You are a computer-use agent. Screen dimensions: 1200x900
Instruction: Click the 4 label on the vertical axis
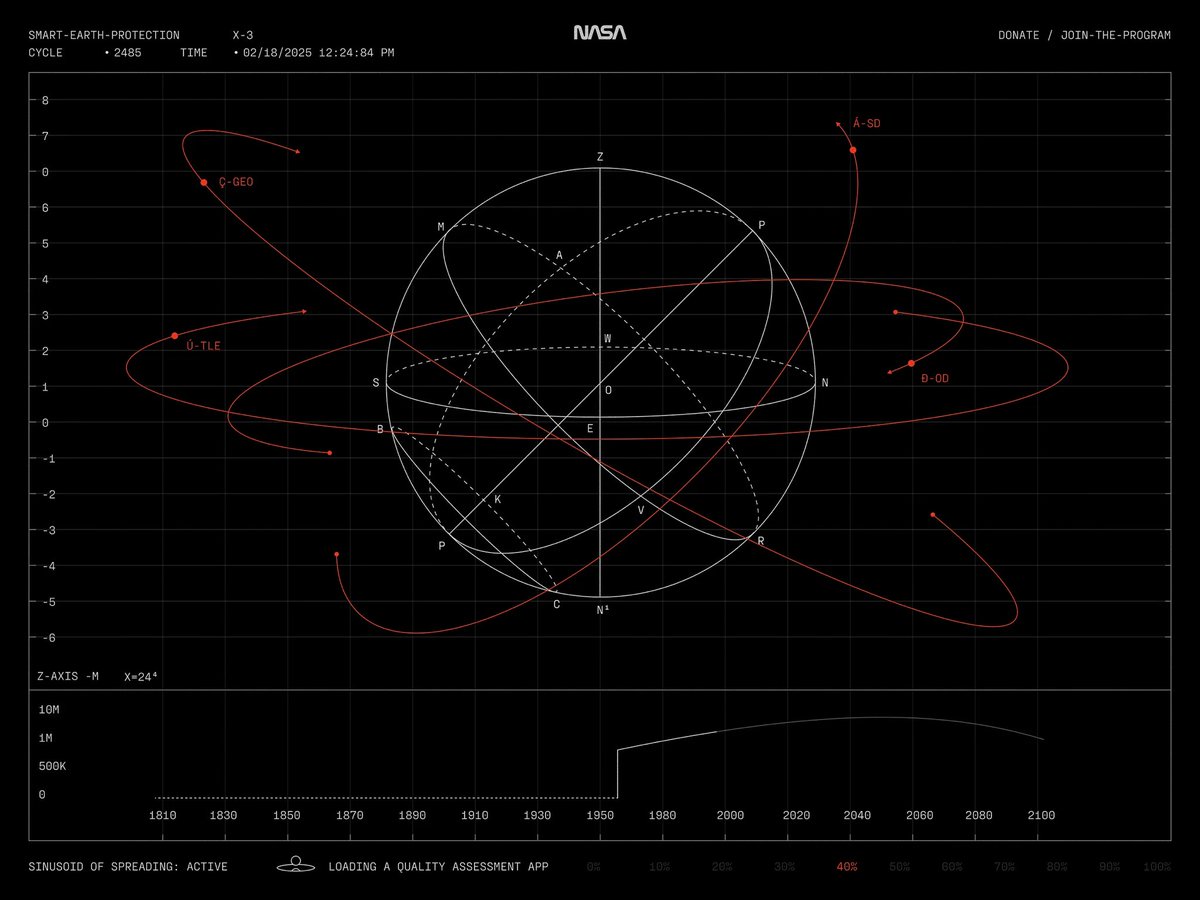[x=45, y=279]
